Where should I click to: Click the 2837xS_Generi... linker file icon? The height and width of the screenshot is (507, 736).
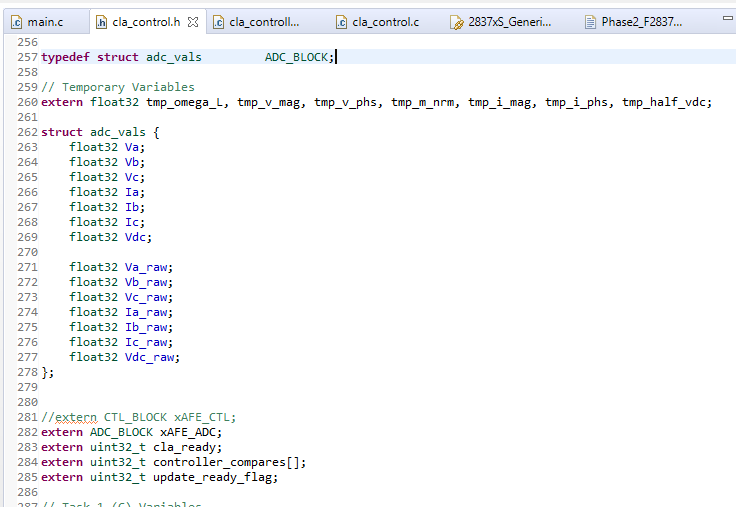(x=457, y=22)
